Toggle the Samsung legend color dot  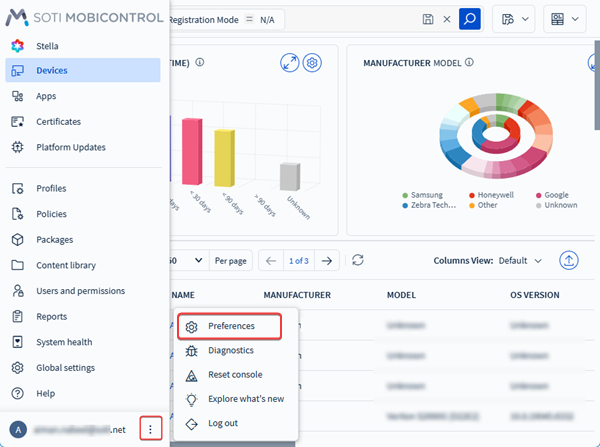pos(405,195)
